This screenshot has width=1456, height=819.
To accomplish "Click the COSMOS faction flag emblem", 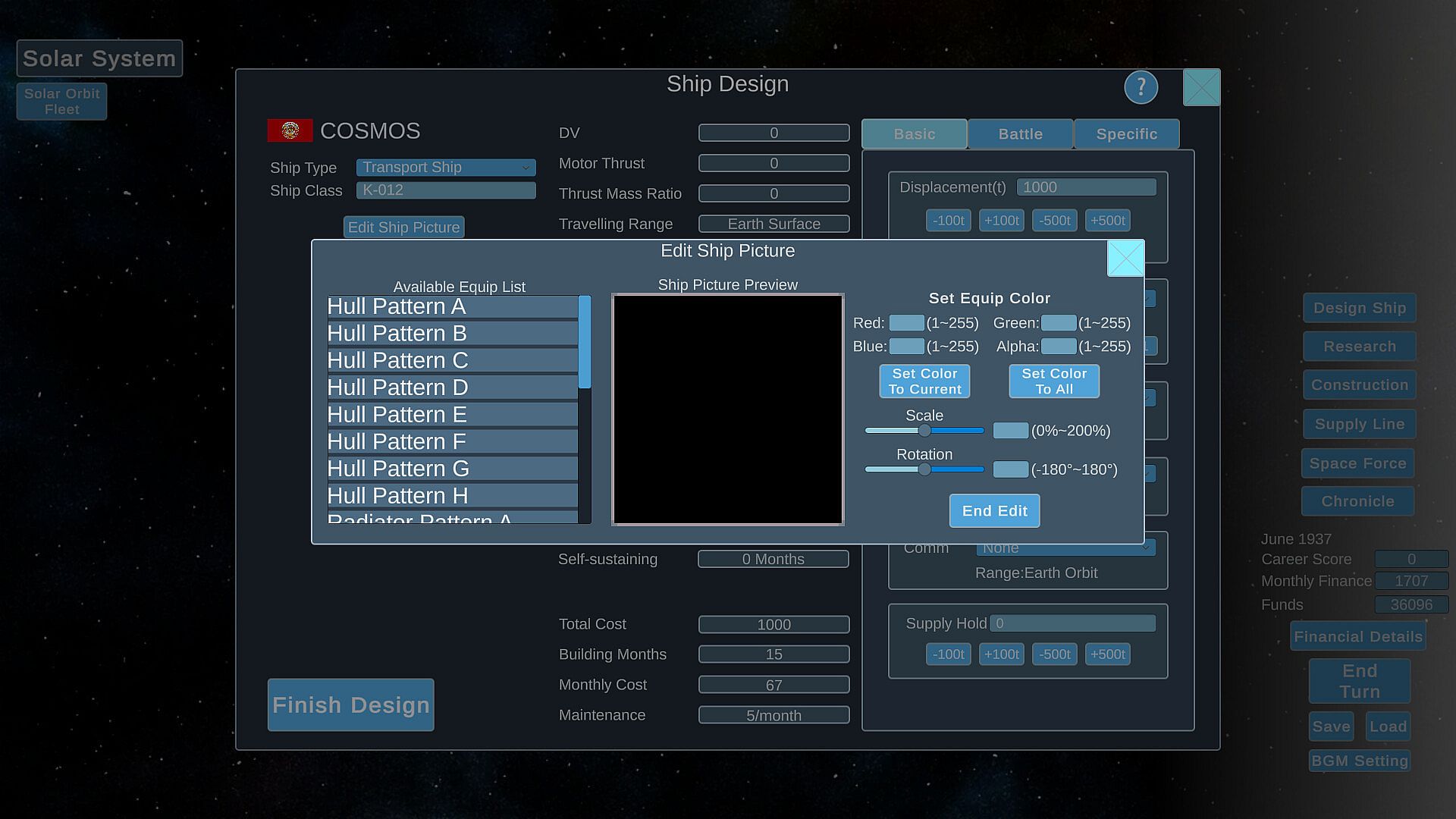I will pos(290,130).
